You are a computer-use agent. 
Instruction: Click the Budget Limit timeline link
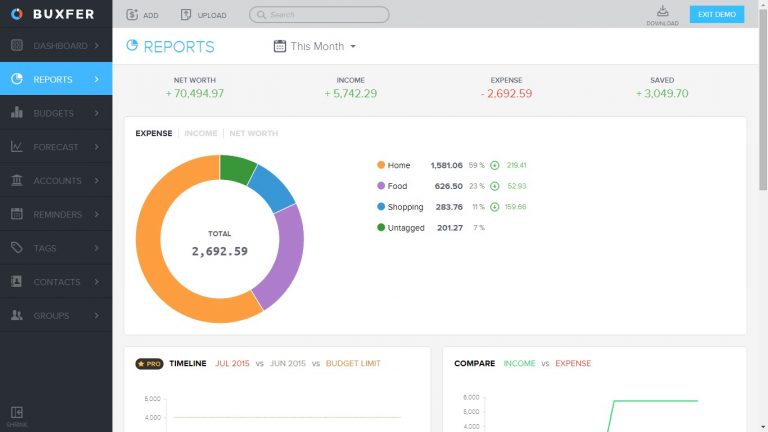pyautogui.click(x=351, y=363)
